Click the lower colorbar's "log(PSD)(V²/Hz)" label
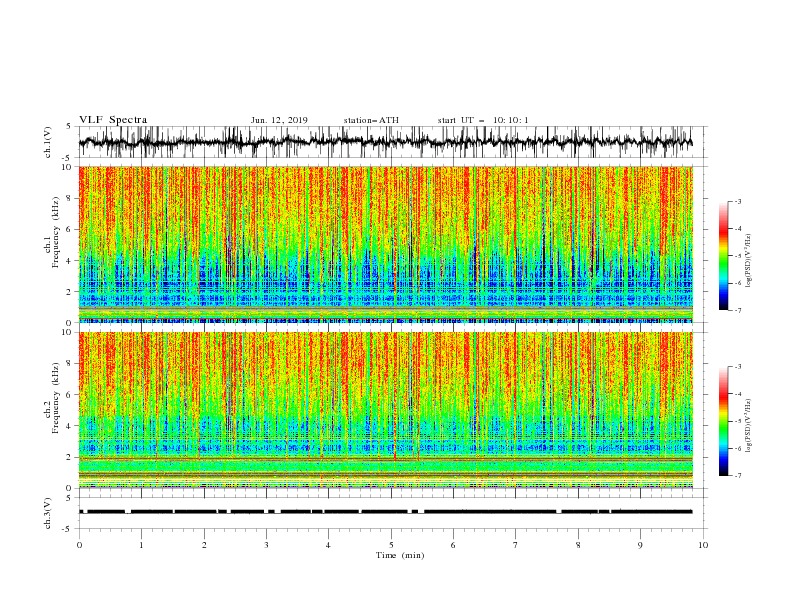The width and height of the screenshot is (792, 612). pyautogui.click(x=749, y=426)
